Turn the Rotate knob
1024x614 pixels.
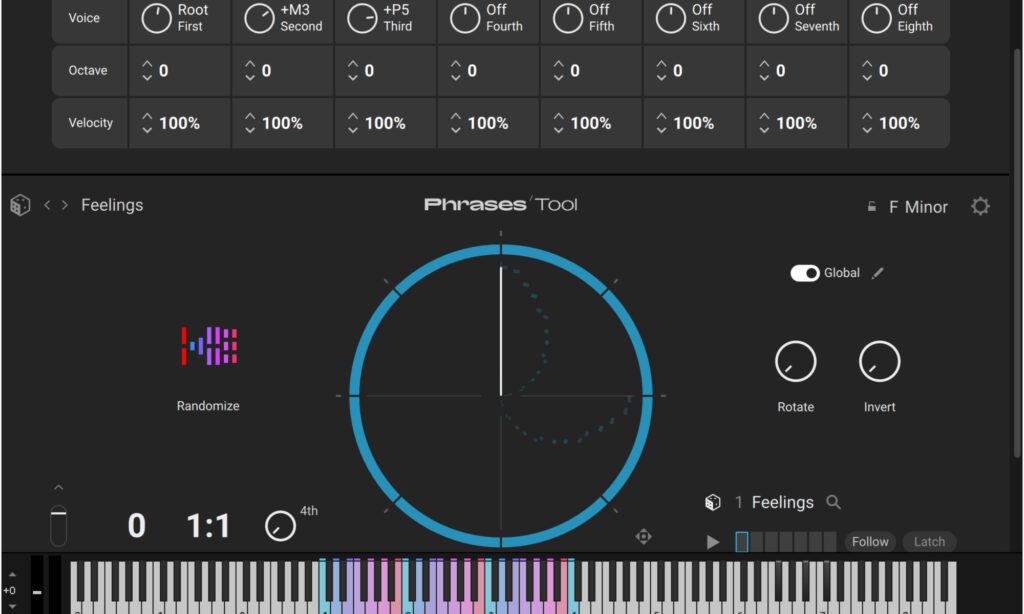point(795,362)
